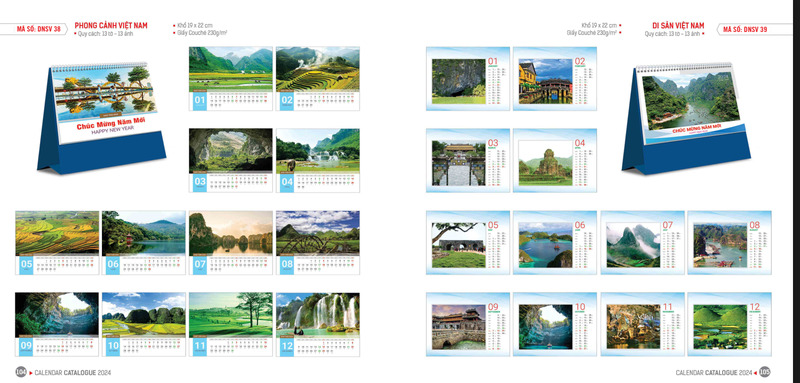800x383 pixels.
Task: Open Phong Cảnh month 01 green valley thumbnail
Action: coord(231,79)
